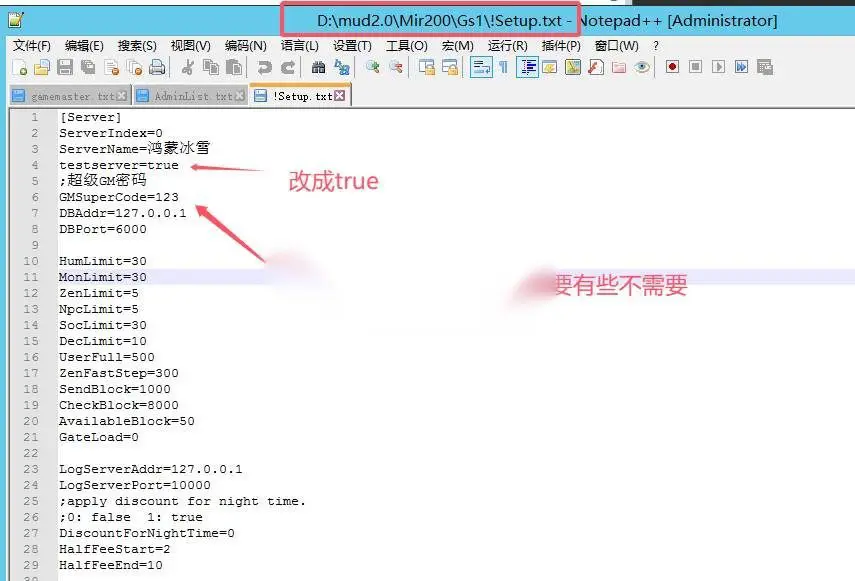Open Find using the binoculars icon
Viewport: 855px width, 581px height.
tap(318, 68)
